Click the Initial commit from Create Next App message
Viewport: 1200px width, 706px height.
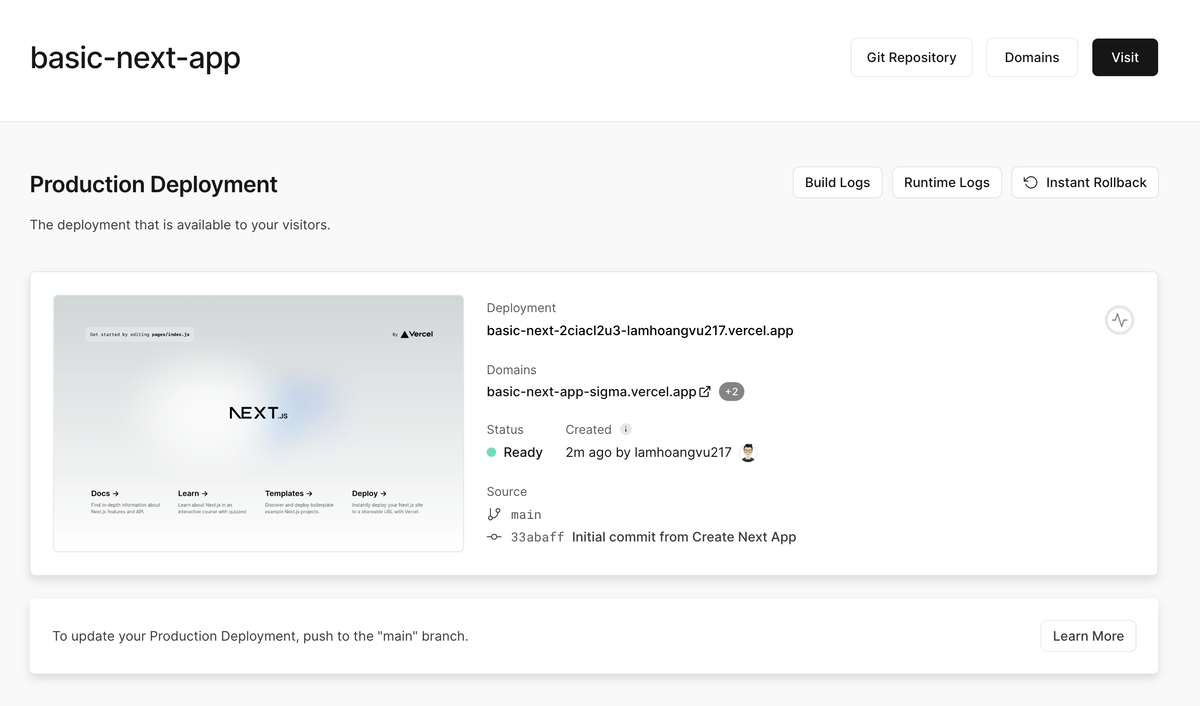(x=684, y=537)
